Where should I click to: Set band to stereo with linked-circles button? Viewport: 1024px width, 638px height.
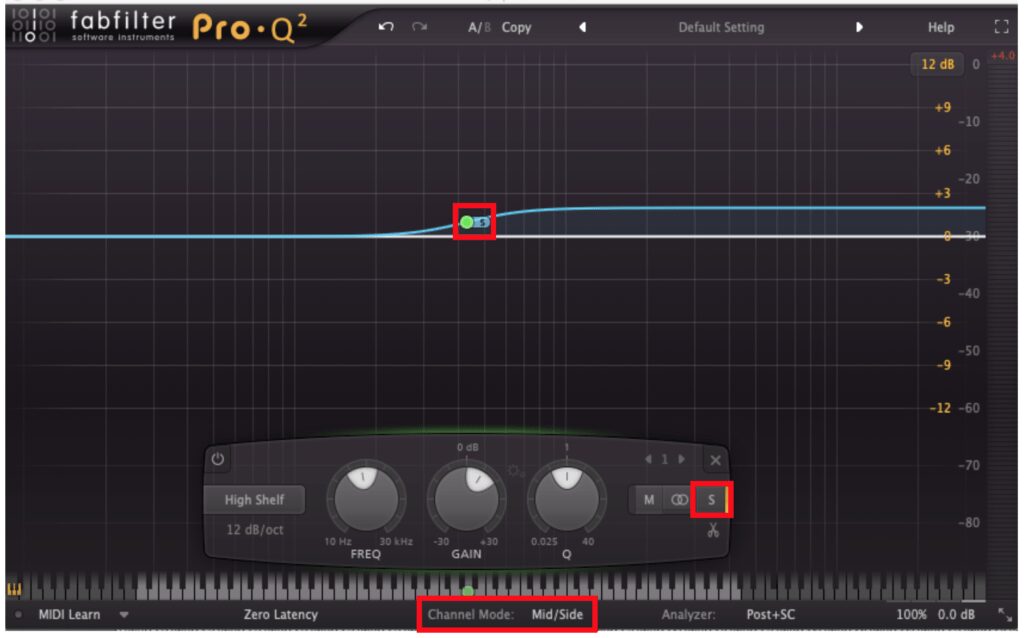679,500
